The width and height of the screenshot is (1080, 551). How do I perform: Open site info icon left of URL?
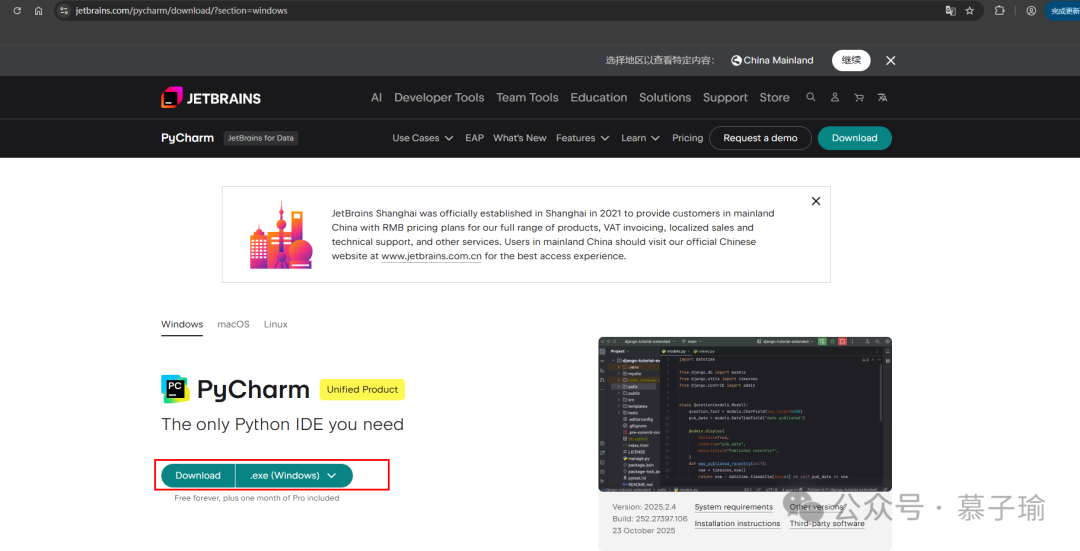coord(64,10)
